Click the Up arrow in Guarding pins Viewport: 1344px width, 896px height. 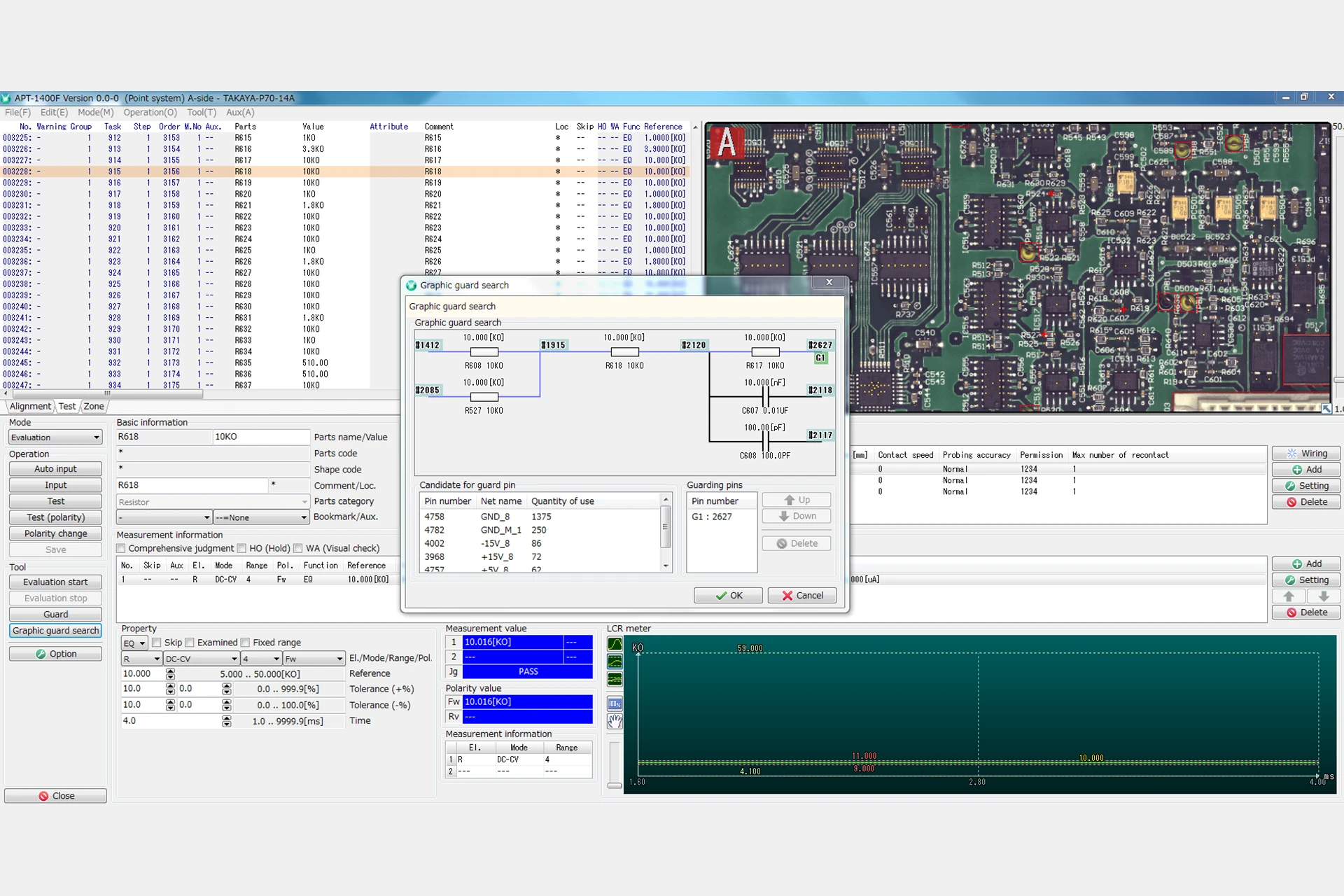click(796, 500)
